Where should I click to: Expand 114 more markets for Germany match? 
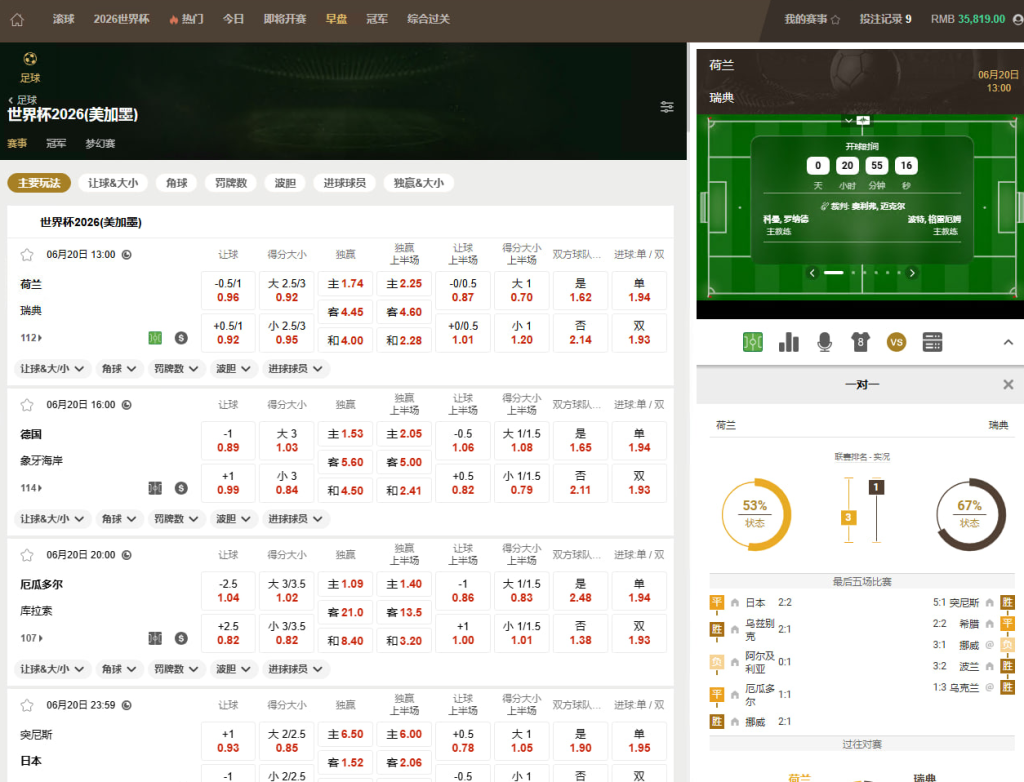tap(31, 488)
